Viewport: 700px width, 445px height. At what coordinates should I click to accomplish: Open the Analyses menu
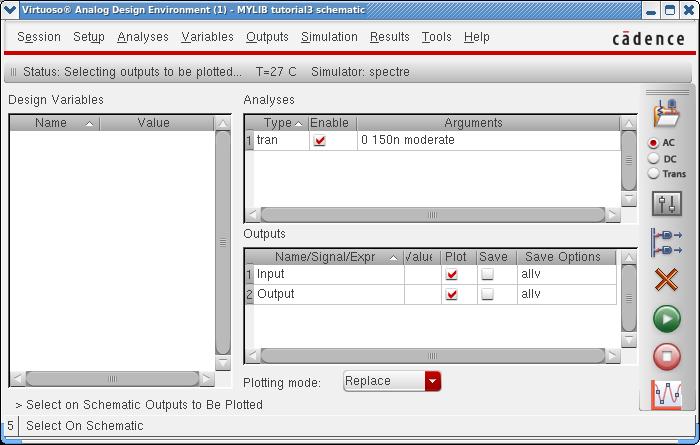143,37
